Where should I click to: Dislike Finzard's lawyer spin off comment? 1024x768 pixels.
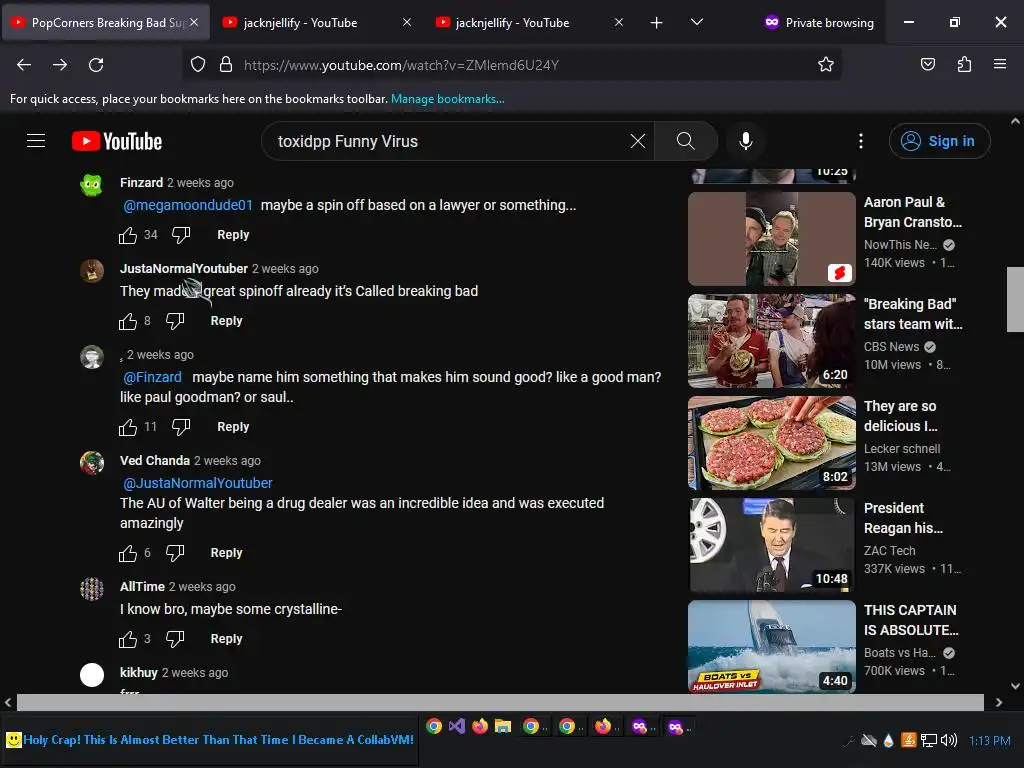pos(181,235)
